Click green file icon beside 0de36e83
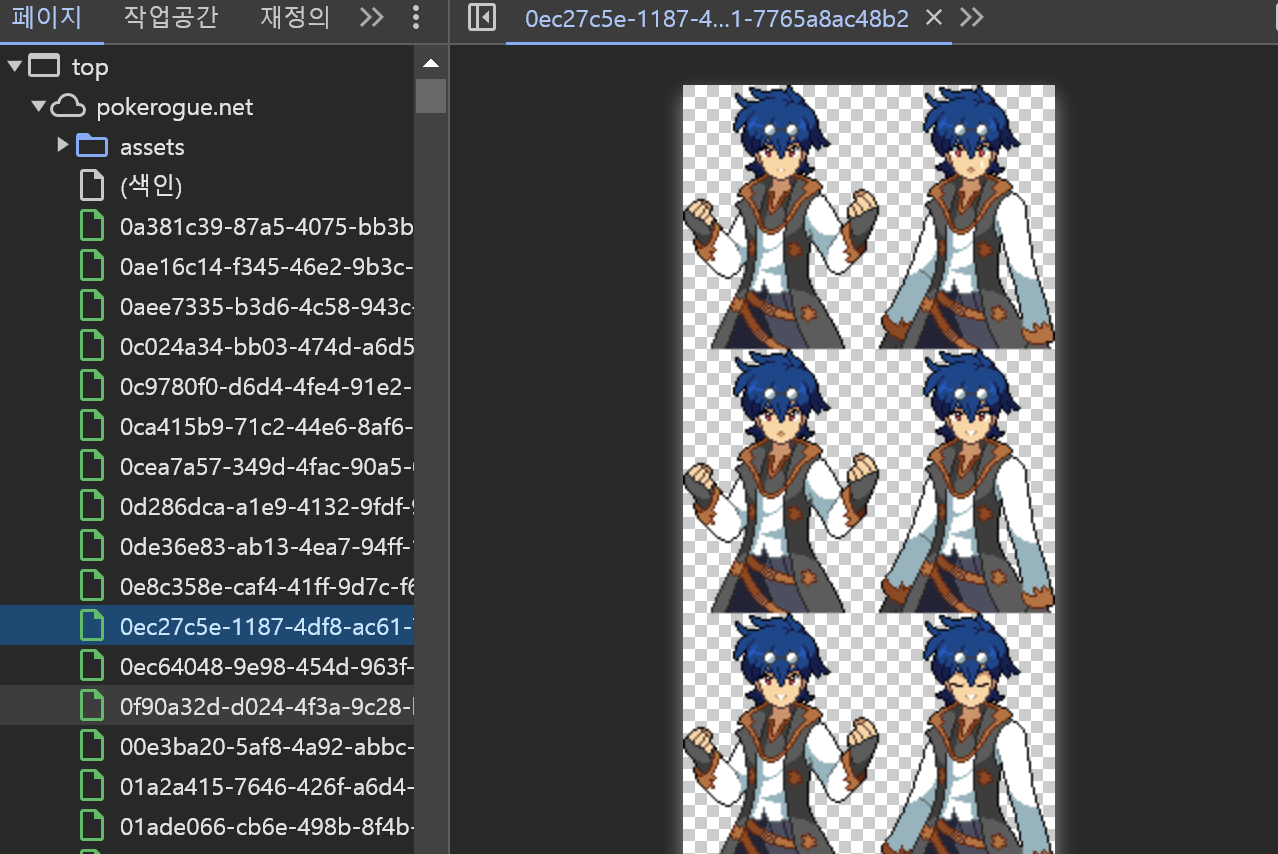The image size is (1278, 854). coord(92,546)
